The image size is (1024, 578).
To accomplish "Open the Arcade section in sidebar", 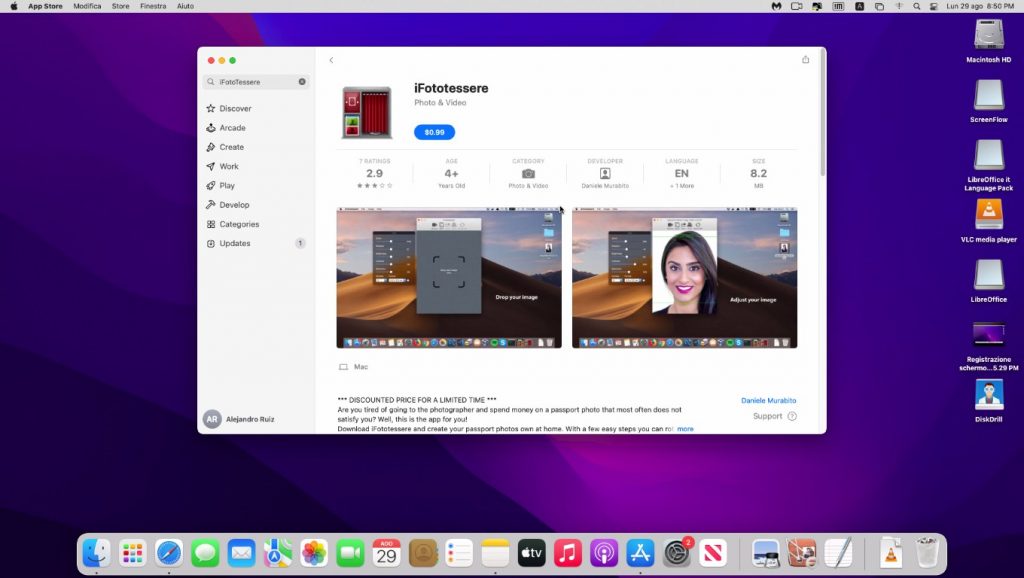I will coord(232,128).
